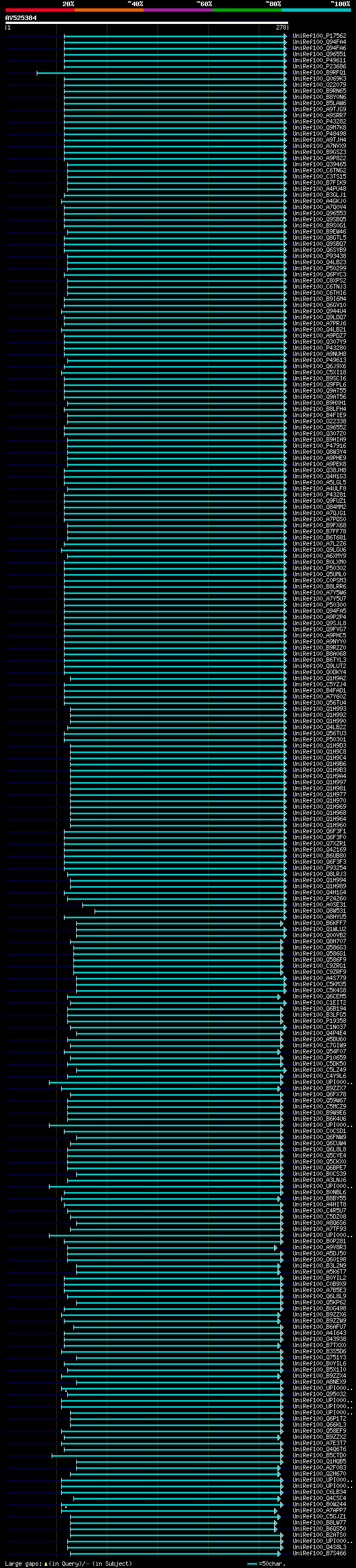The image size is (356, 1568).
Task: Select hit label UniRef100_A8HYU5
Action: click(319, 917)
